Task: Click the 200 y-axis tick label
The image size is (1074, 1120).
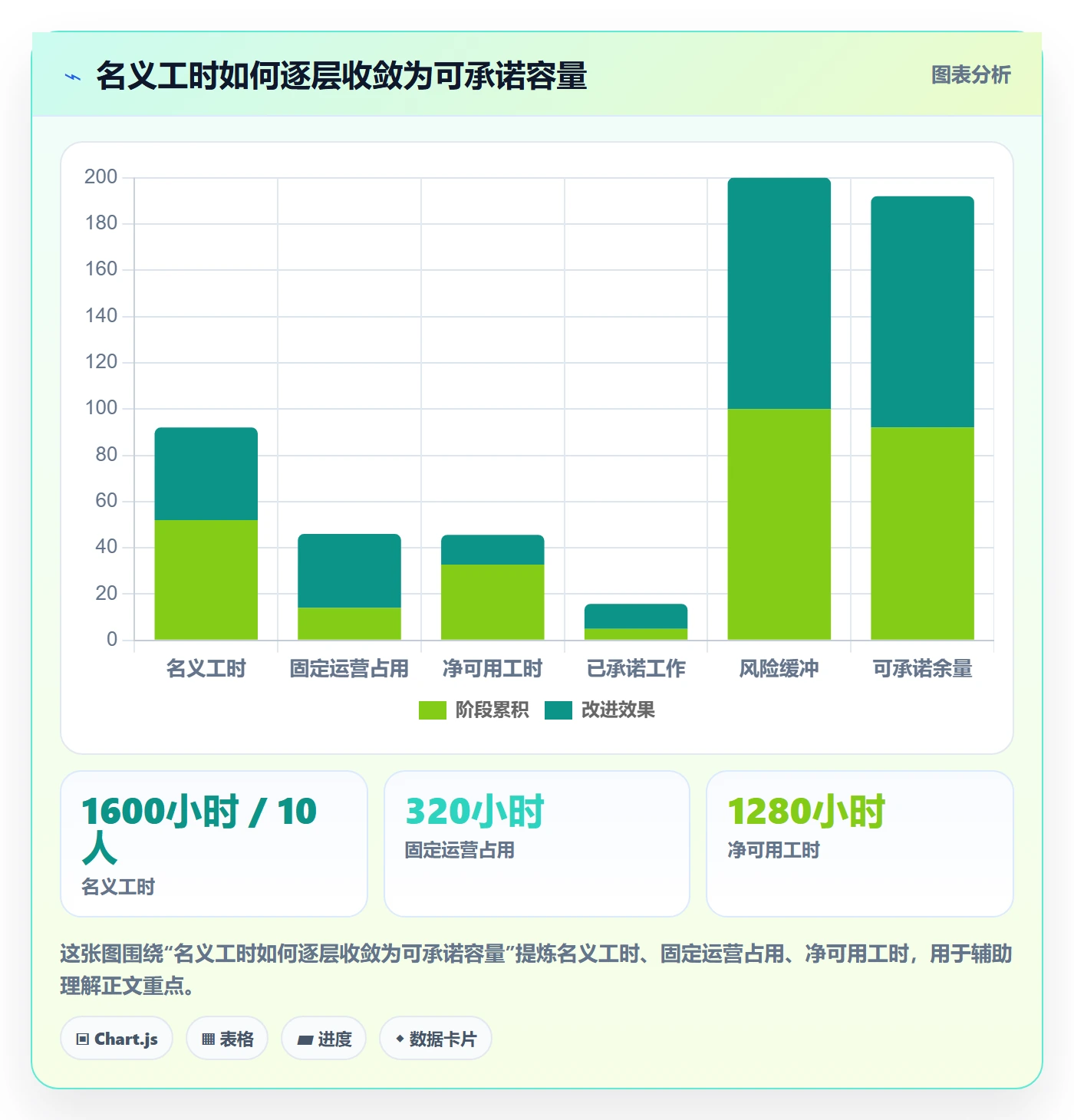Action: click(x=101, y=177)
